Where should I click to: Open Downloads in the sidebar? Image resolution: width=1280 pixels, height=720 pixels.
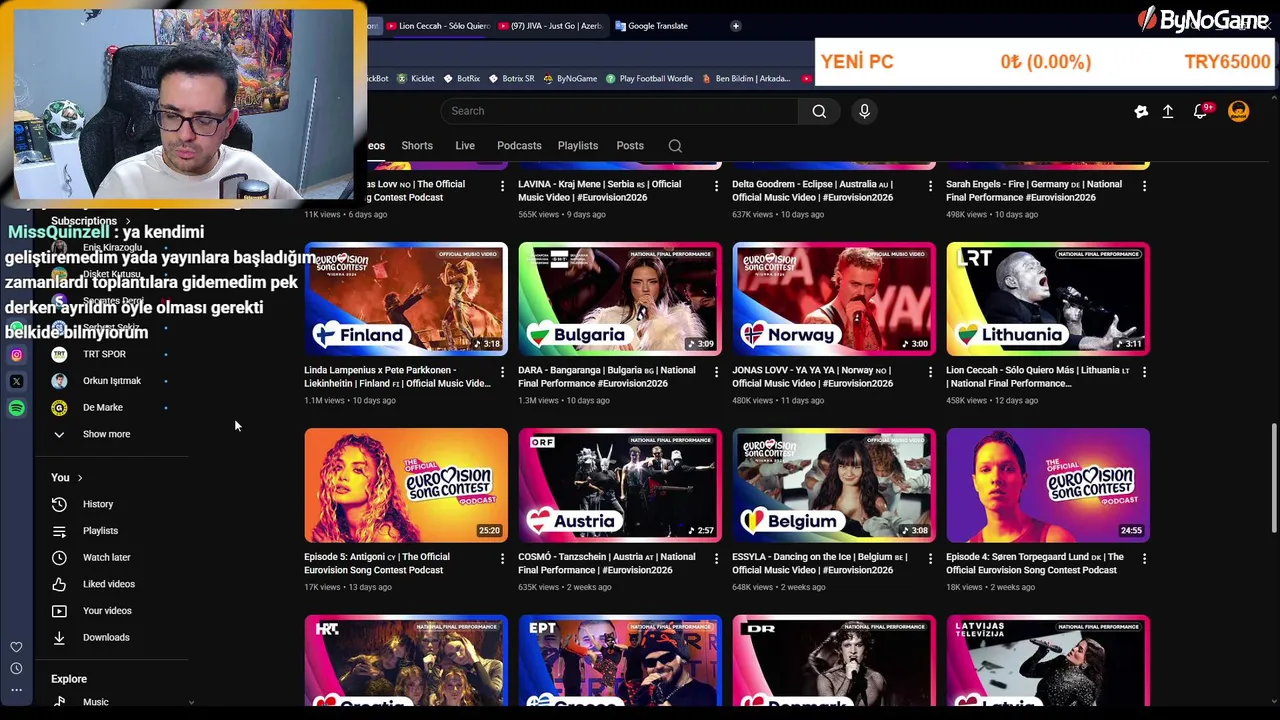[x=105, y=637]
